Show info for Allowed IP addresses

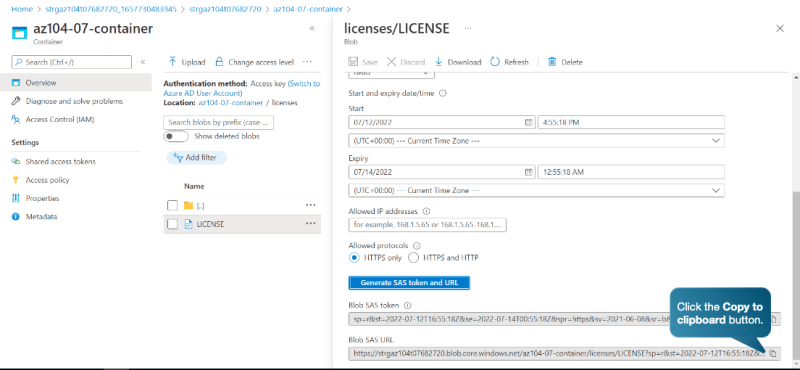427,211
